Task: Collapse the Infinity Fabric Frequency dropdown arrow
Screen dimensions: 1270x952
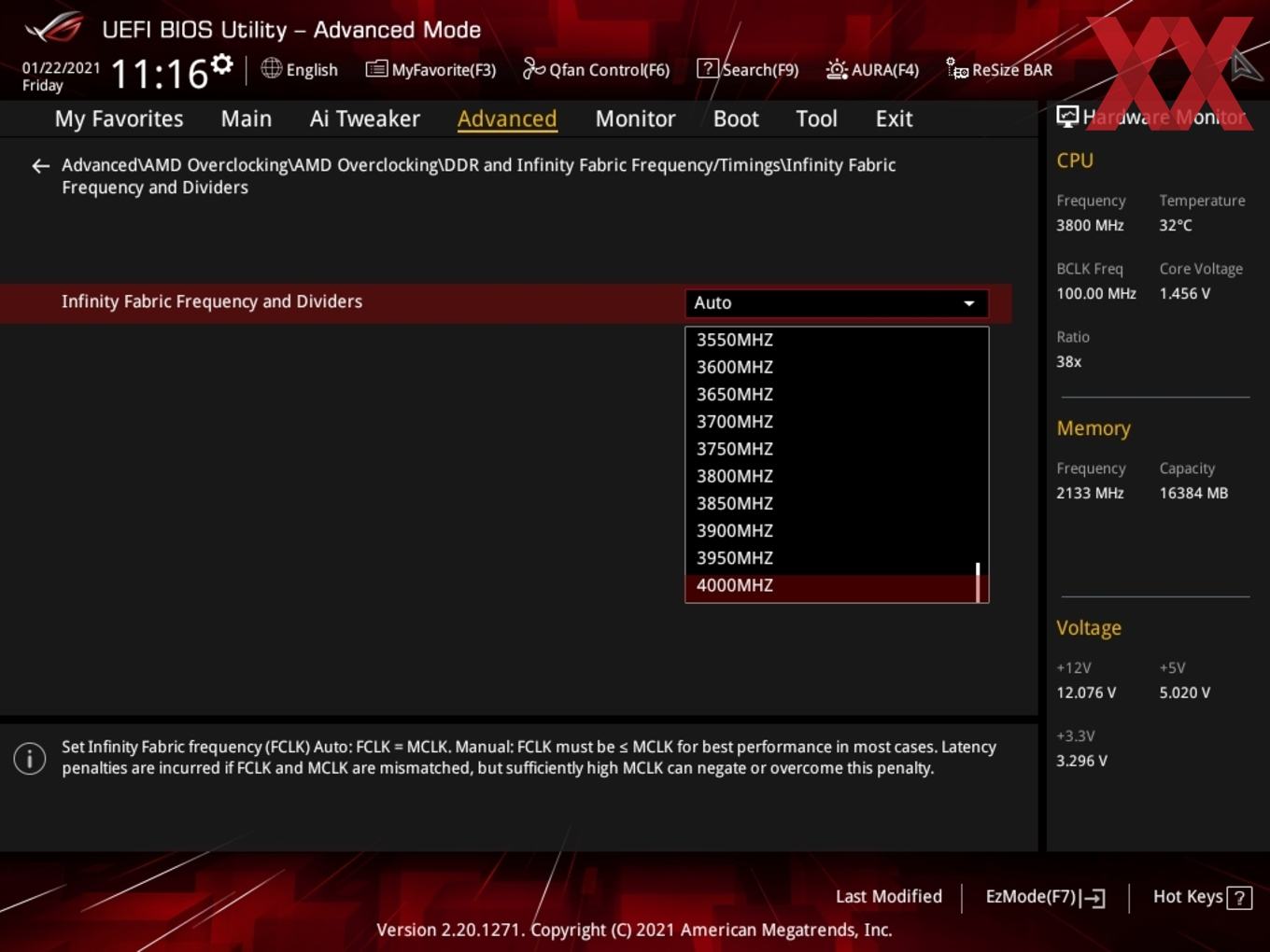Action: pos(969,303)
